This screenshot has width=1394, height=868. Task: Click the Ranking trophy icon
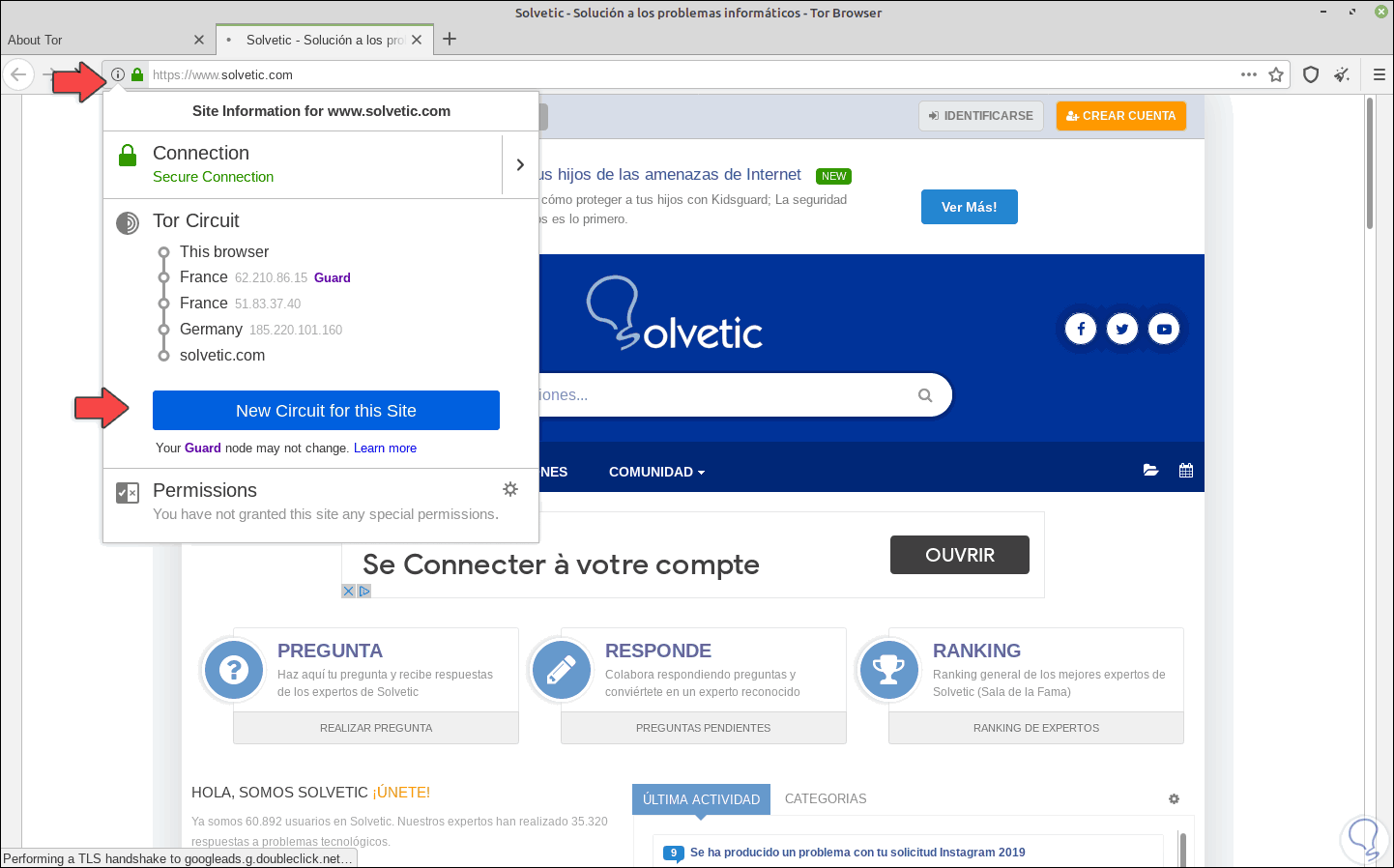point(888,669)
